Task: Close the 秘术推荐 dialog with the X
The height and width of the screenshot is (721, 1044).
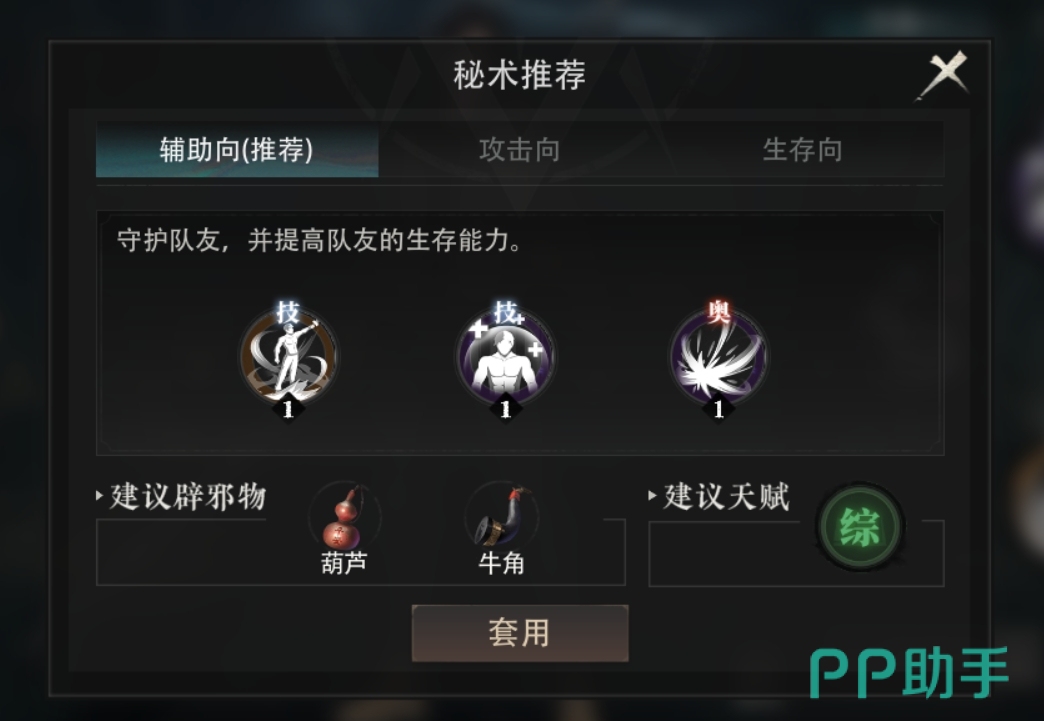Action: pos(944,75)
